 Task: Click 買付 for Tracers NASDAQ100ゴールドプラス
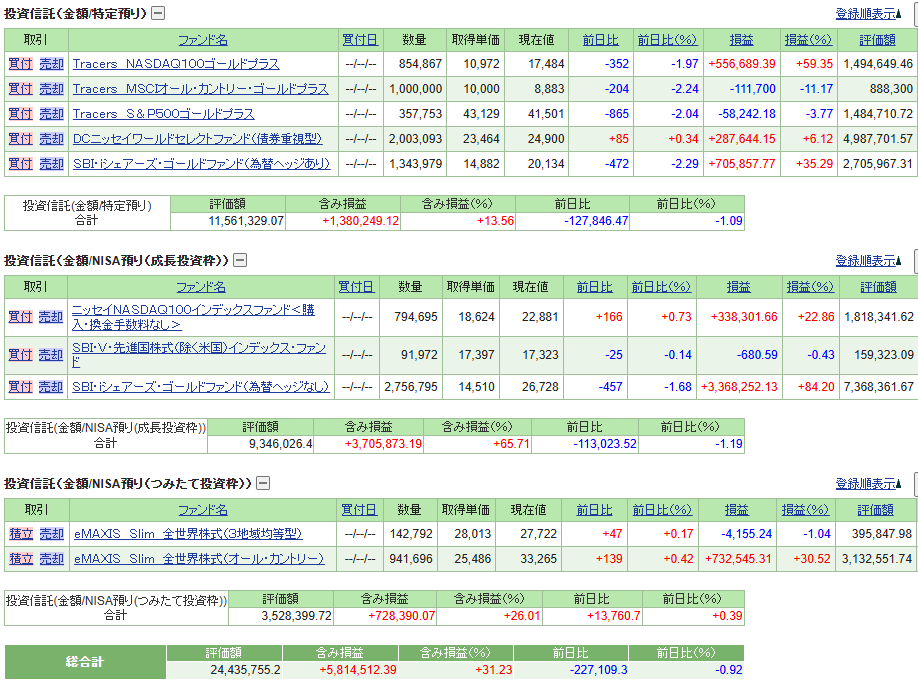(20, 64)
